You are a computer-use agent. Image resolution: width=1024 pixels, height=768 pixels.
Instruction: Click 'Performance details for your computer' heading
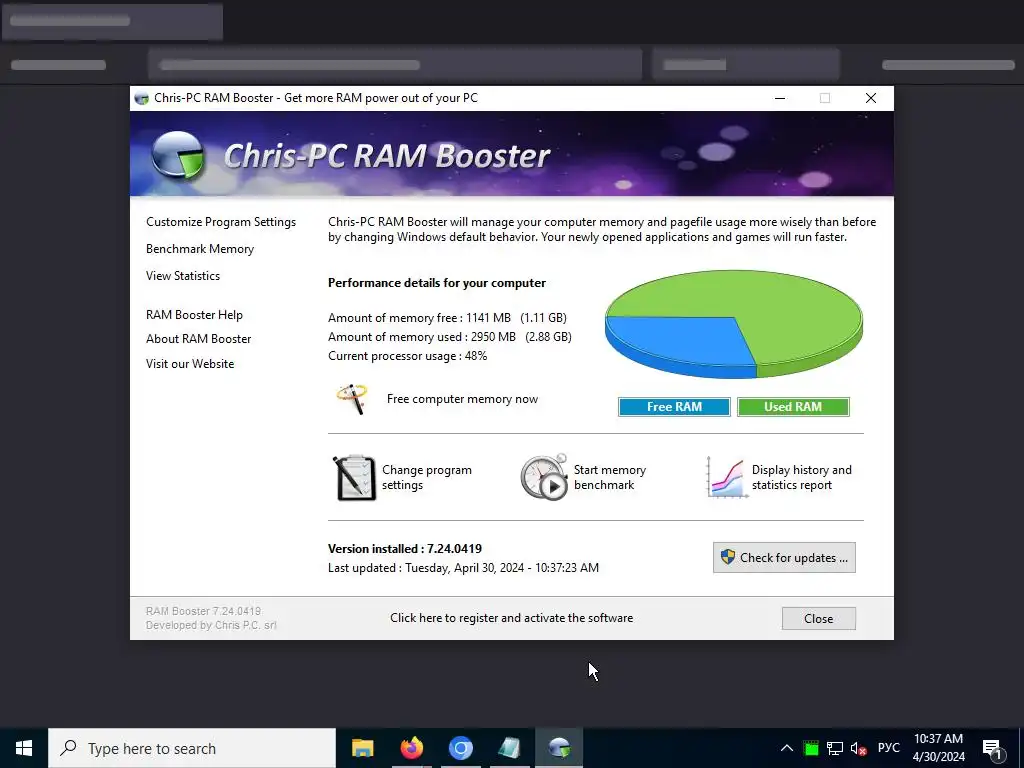click(437, 283)
